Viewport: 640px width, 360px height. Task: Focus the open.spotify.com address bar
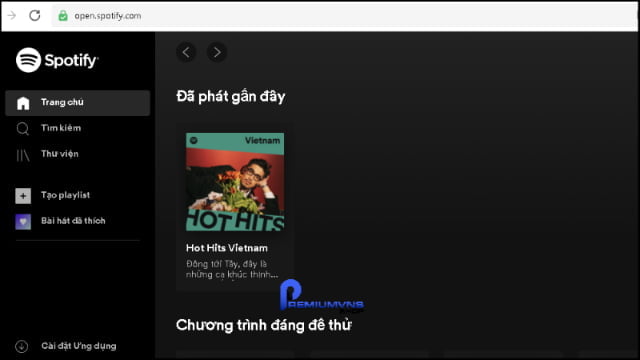[x=344, y=16]
